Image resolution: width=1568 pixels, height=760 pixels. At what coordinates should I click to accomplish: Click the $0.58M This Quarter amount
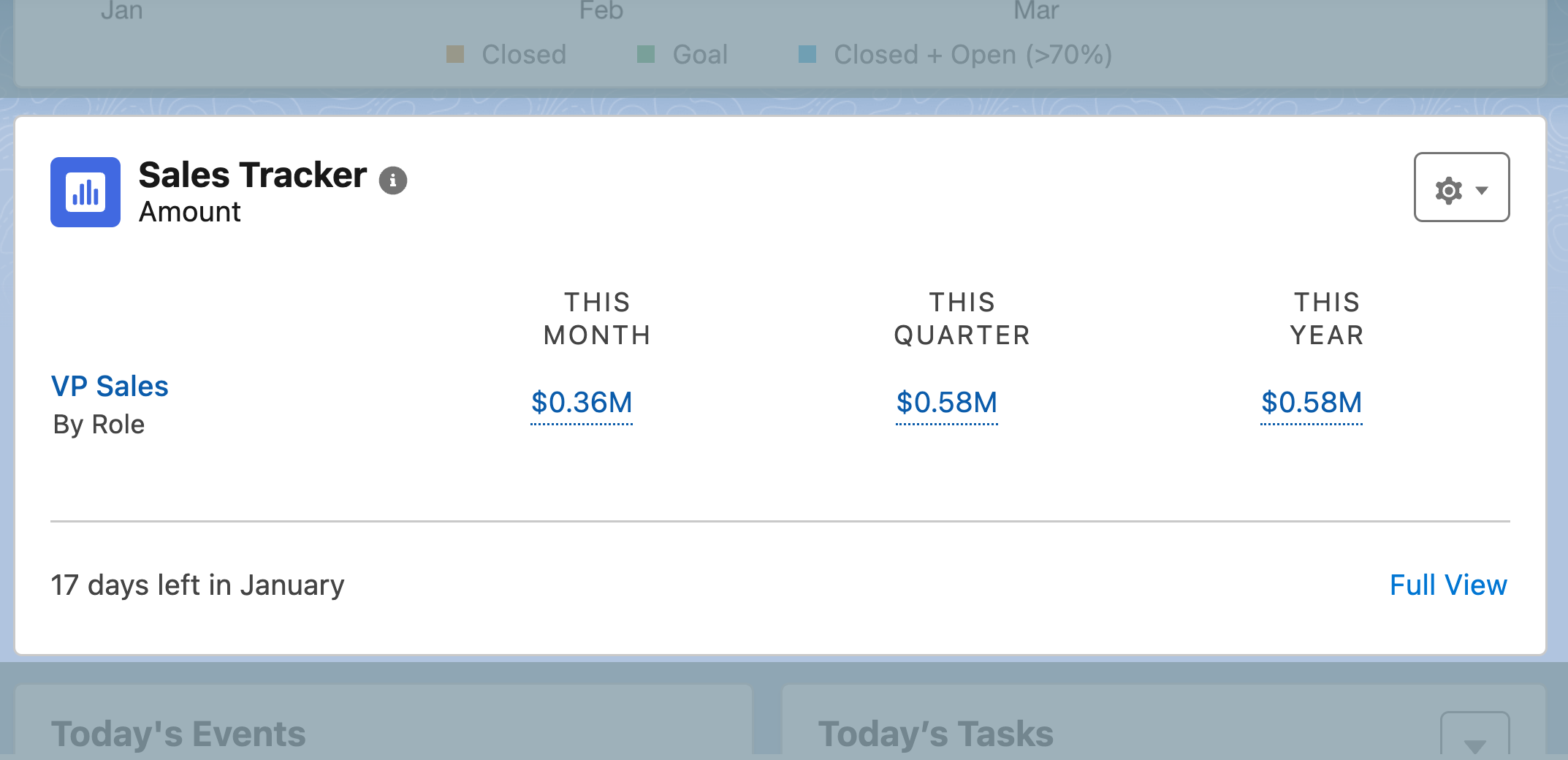947,403
